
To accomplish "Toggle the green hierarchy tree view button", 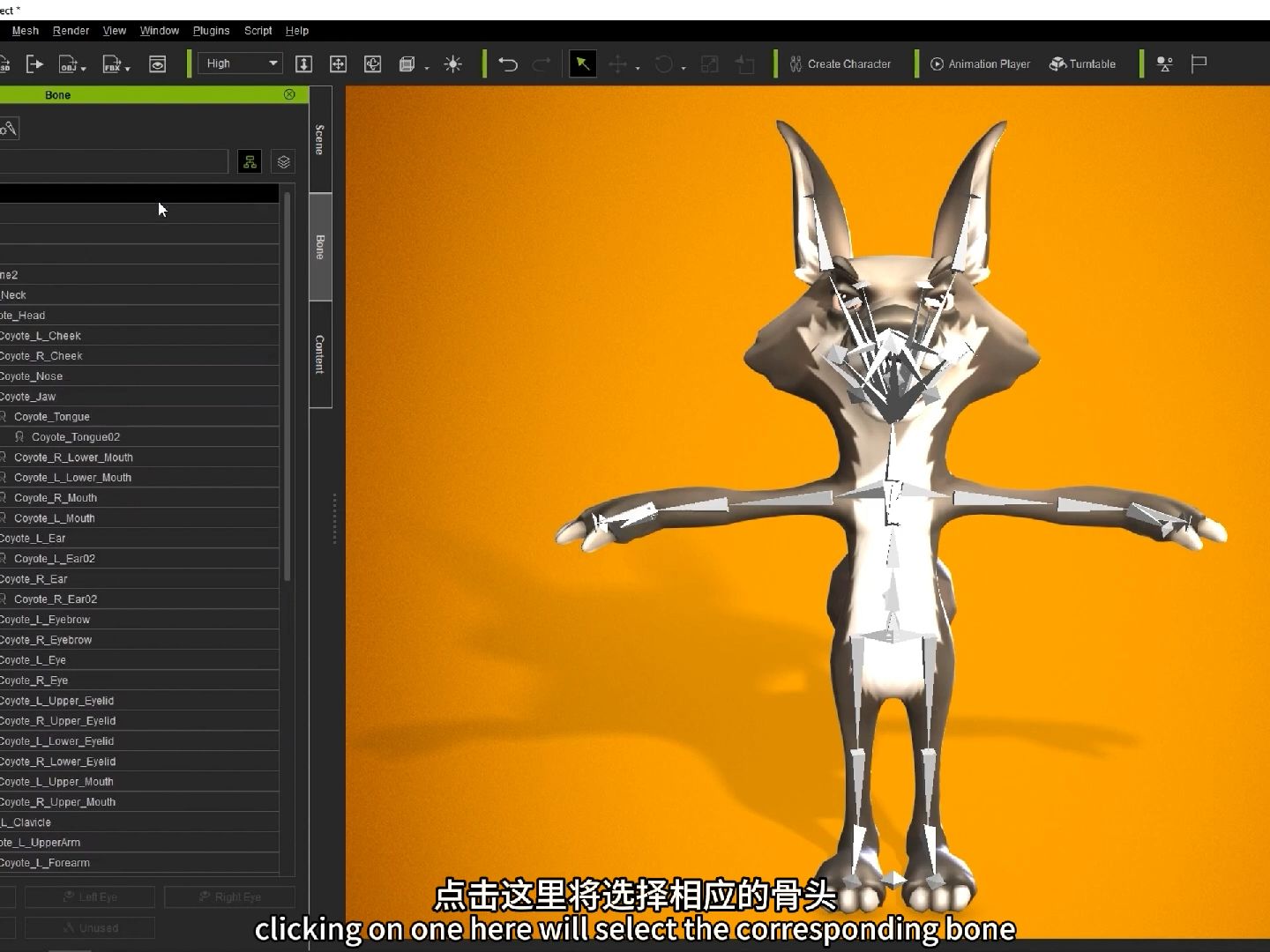I will coord(250,161).
